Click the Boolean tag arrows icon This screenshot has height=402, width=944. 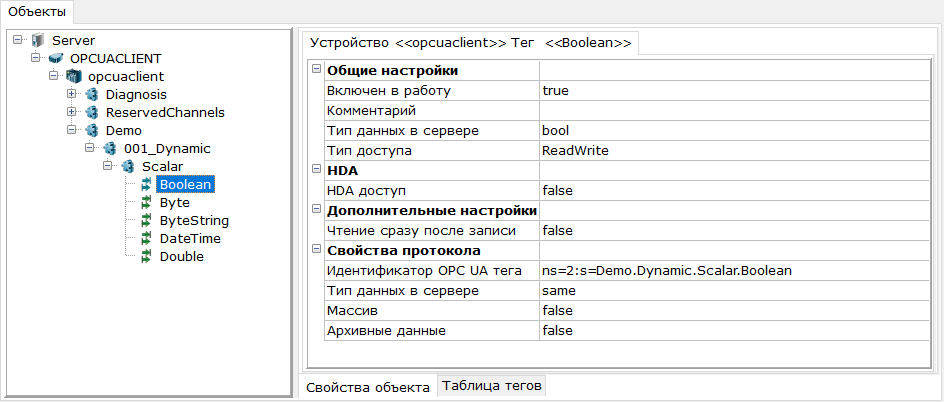point(146,185)
